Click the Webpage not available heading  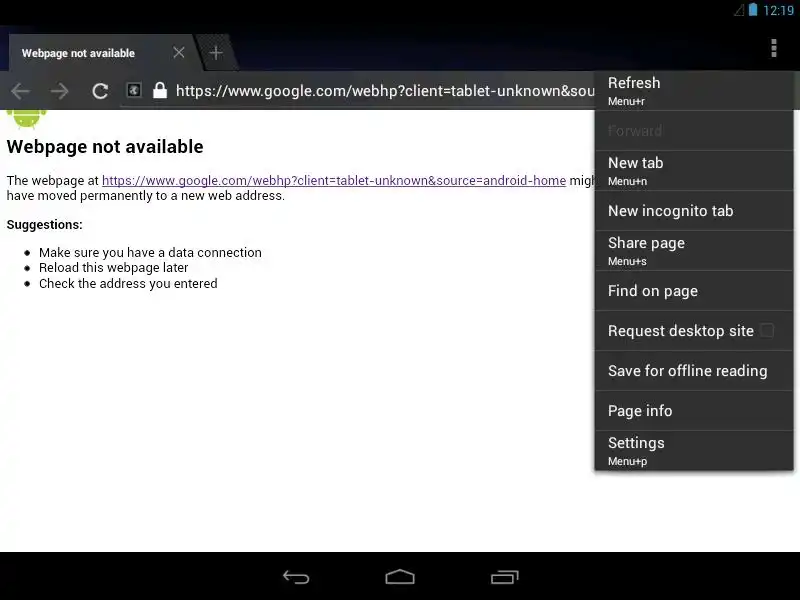105,147
